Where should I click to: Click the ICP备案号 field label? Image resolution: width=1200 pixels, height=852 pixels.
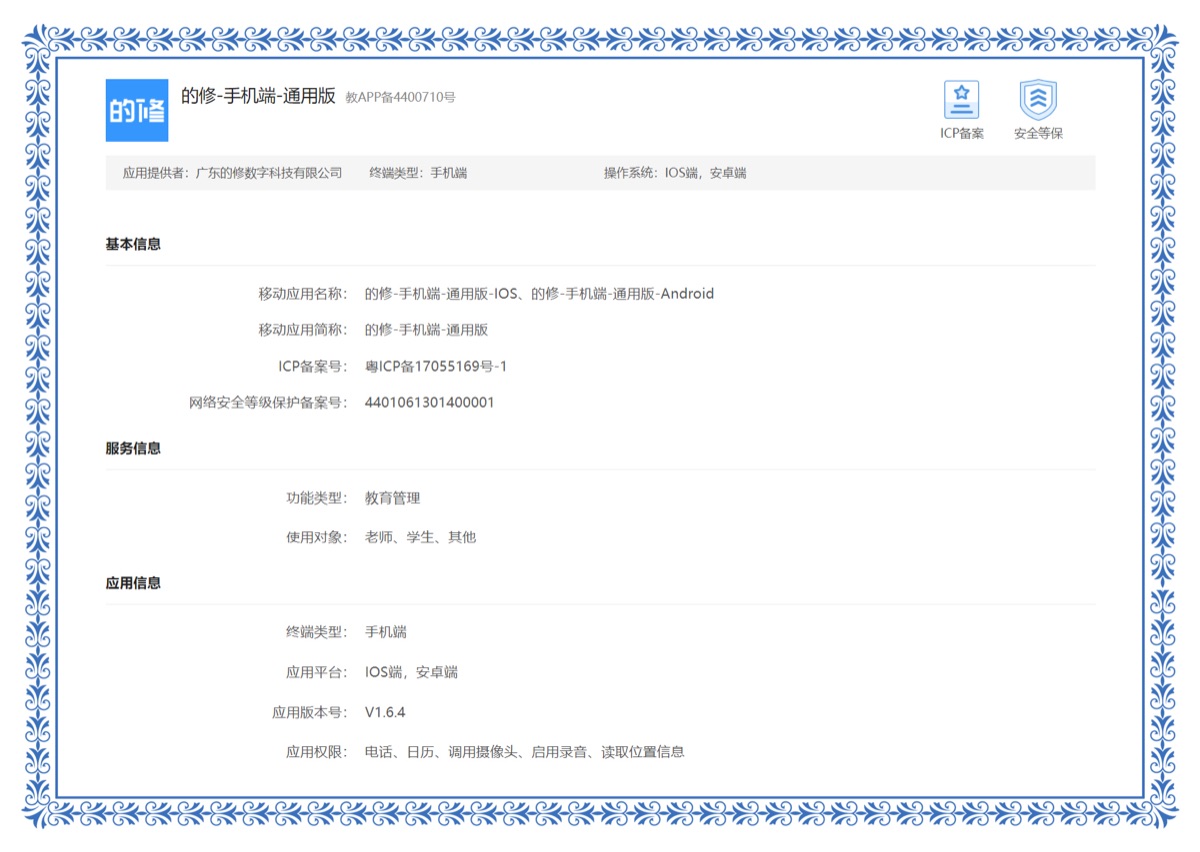click(x=313, y=367)
